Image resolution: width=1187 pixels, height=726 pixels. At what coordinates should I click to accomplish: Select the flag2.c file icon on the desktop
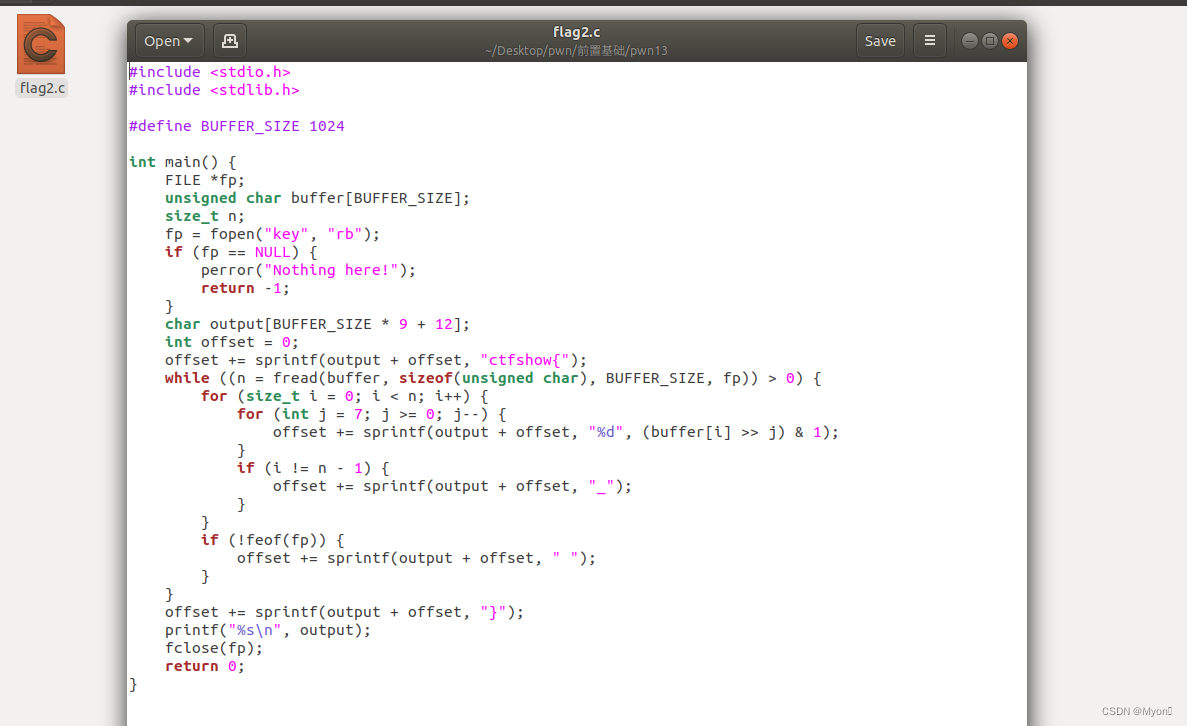(x=40, y=44)
